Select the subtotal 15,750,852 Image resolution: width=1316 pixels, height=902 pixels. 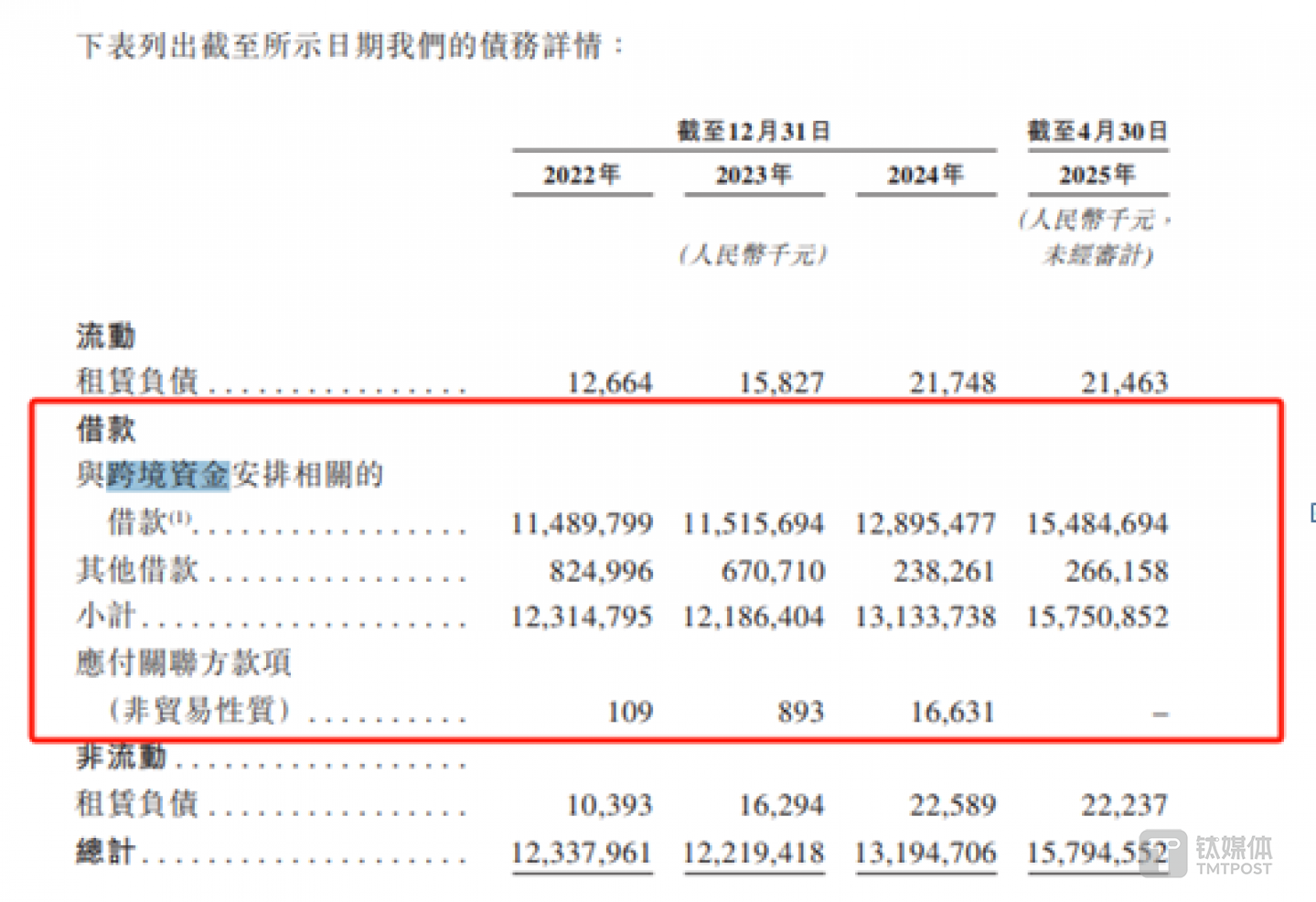tap(1097, 617)
